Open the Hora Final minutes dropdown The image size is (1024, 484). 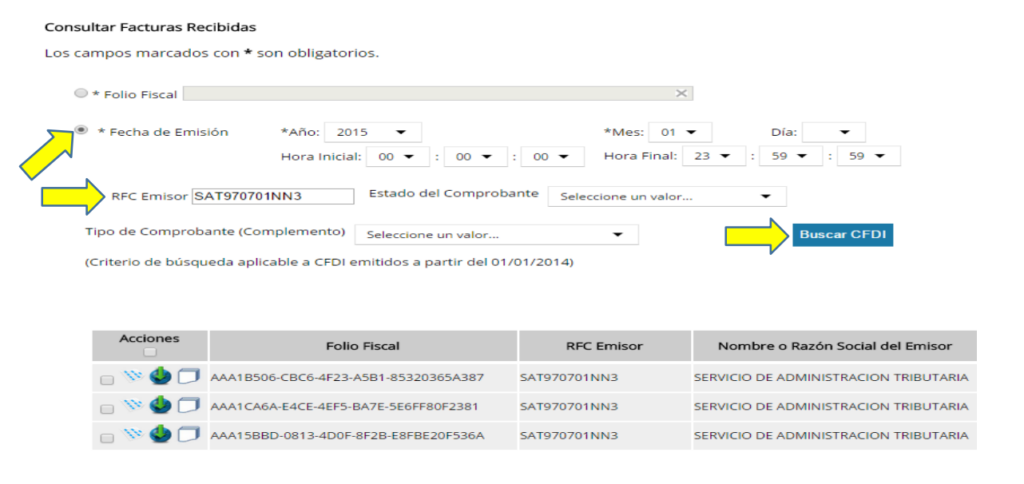click(x=791, y=156)
